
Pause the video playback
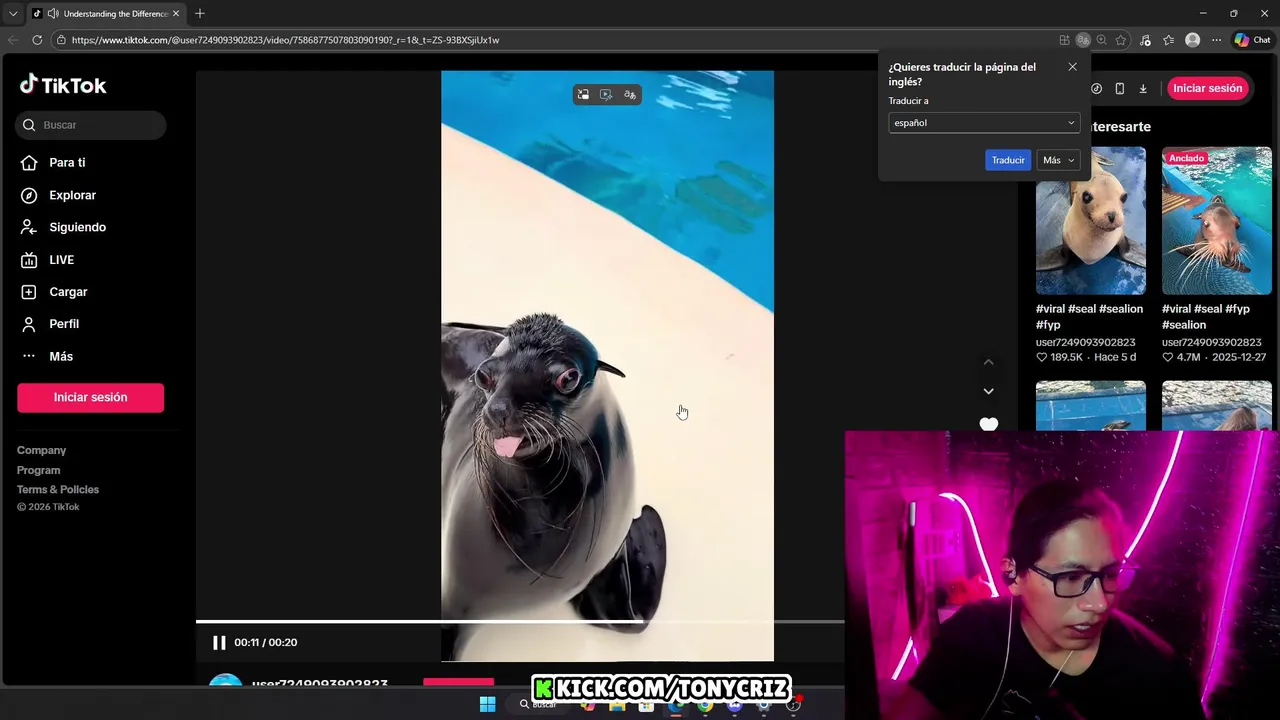(219, 642)
